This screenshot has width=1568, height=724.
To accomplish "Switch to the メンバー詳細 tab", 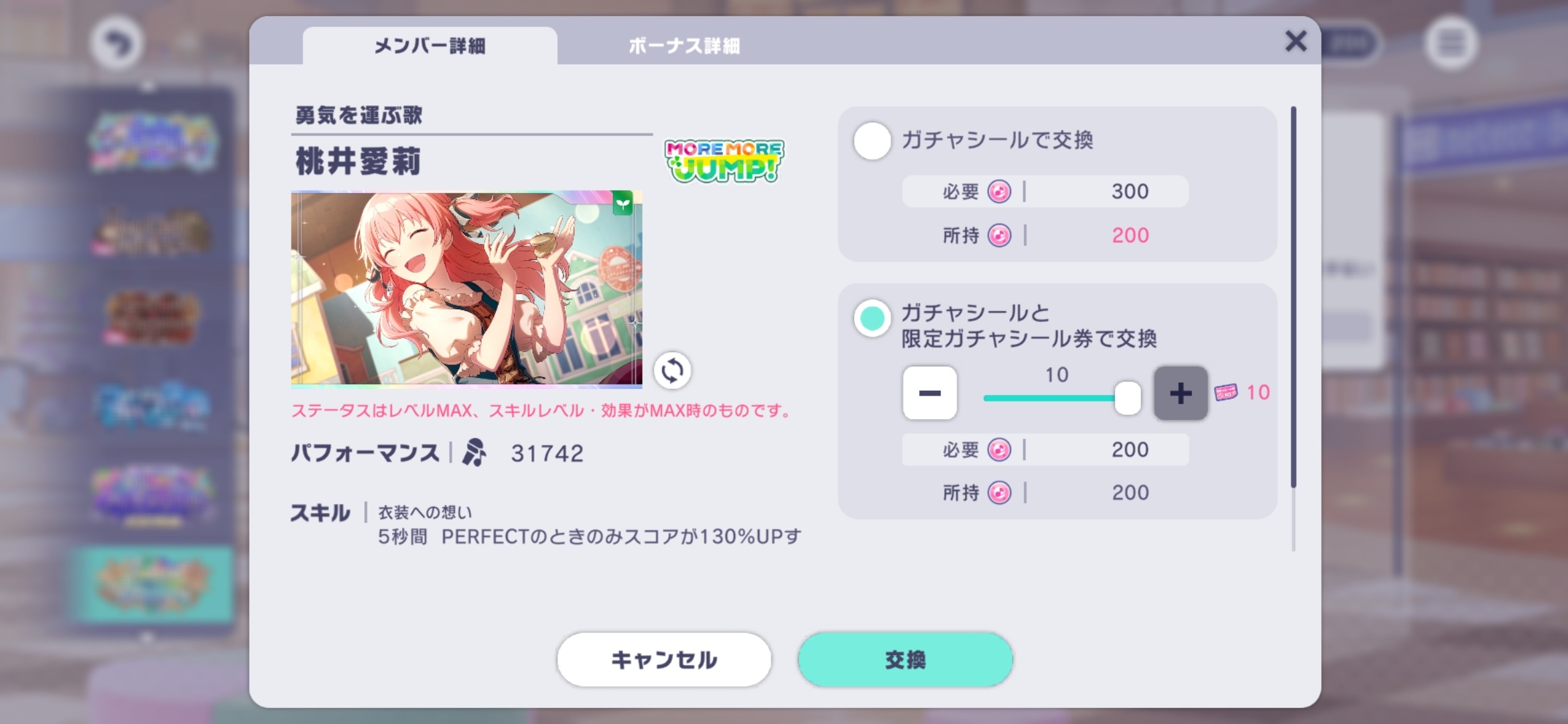I will tap(430, 46).
